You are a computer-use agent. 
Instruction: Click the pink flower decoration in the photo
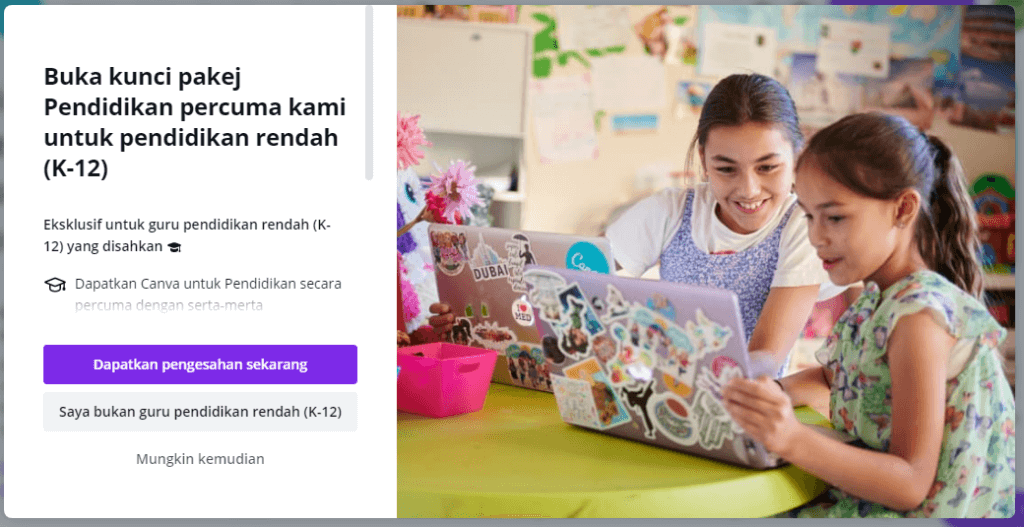(453, 189)
